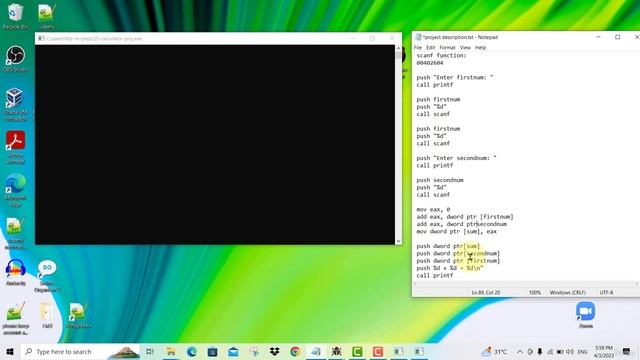Click the Notepad title bar icon
Screen dimensions: 640x360
[418, 37]
